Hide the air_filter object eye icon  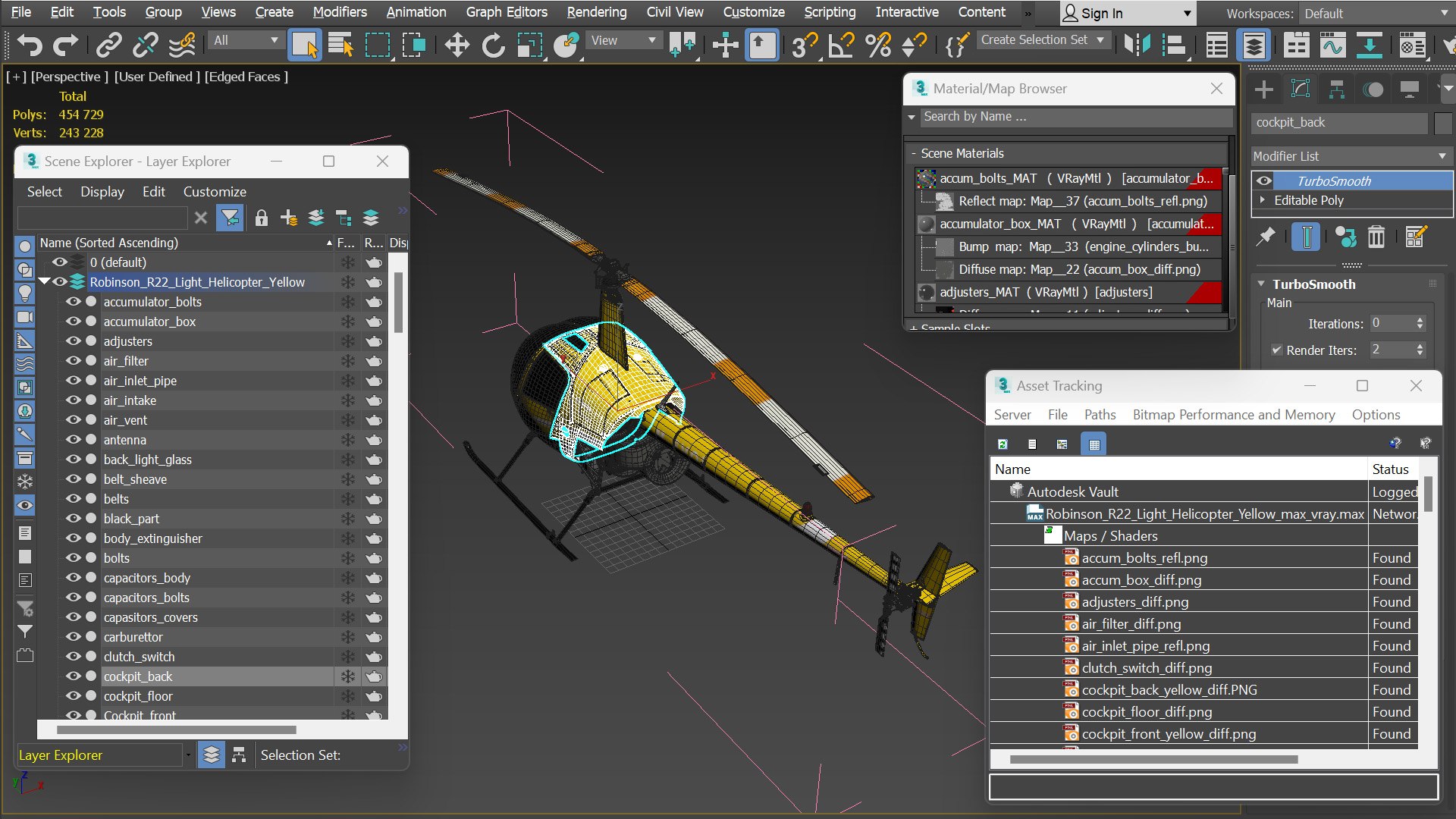(74, 361)
